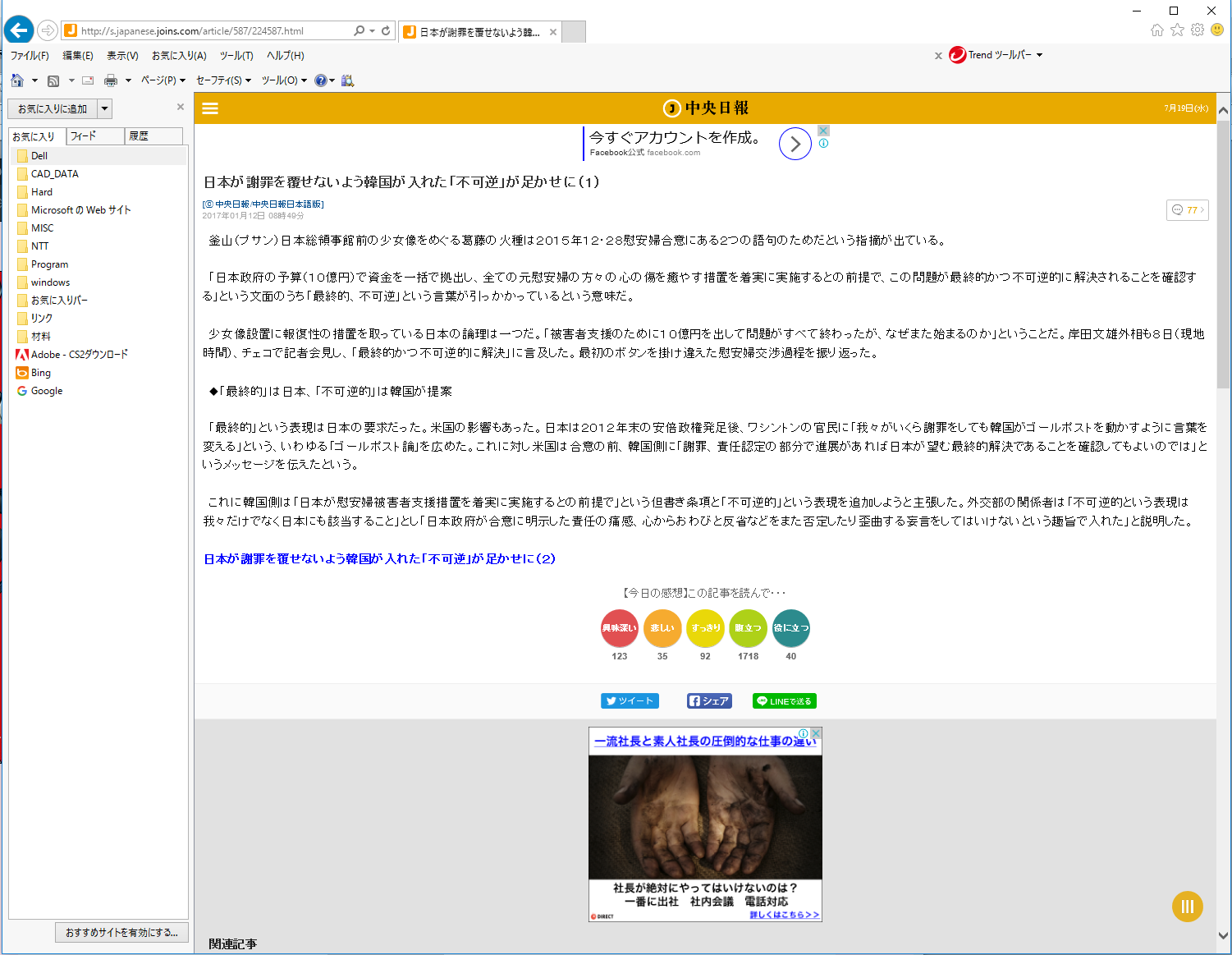
Task: Open the セーフティ(S) dropdown menu
Action: click(x=223, y=80)
